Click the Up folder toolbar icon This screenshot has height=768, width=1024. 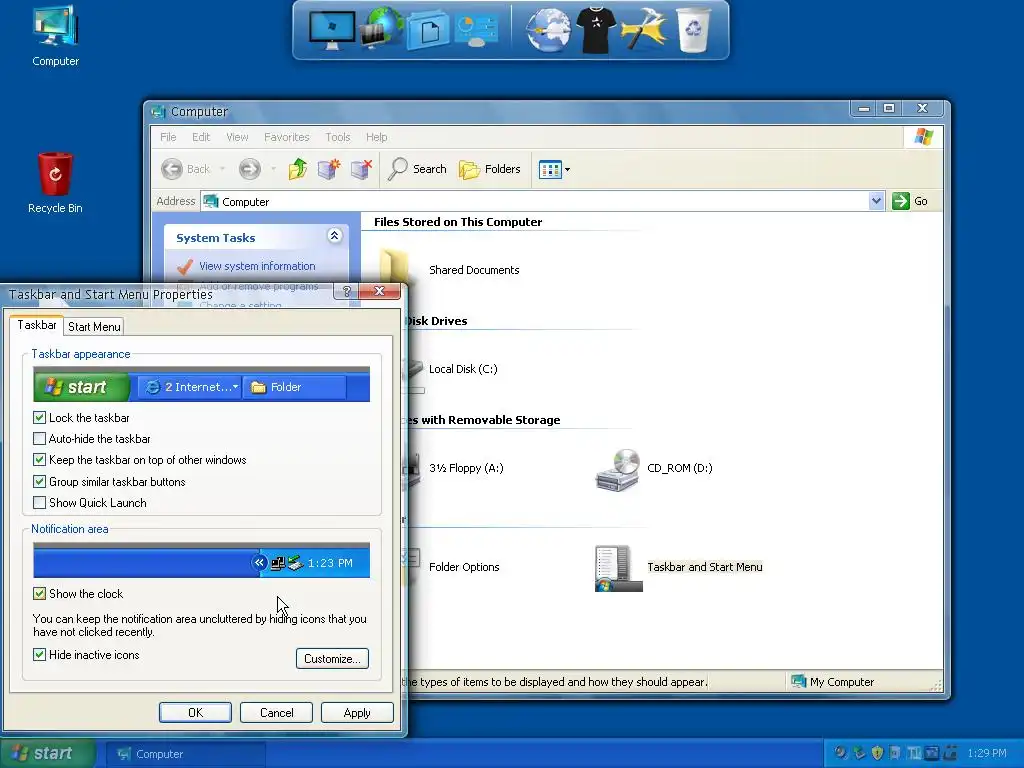(x=298, y=169)
